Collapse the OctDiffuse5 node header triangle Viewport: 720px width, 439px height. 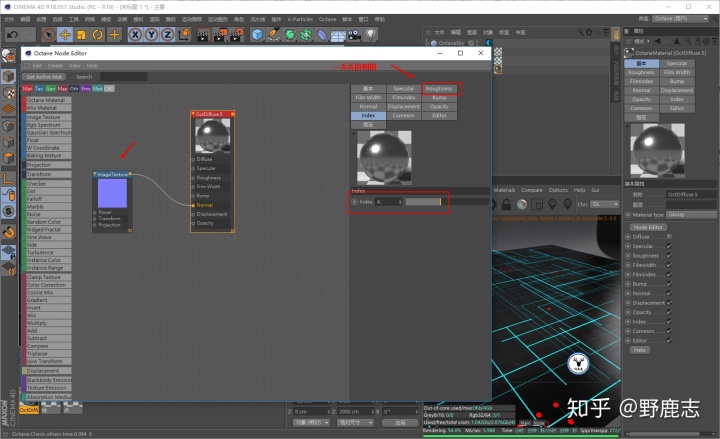pyautogui.click(x=193, y=113)
